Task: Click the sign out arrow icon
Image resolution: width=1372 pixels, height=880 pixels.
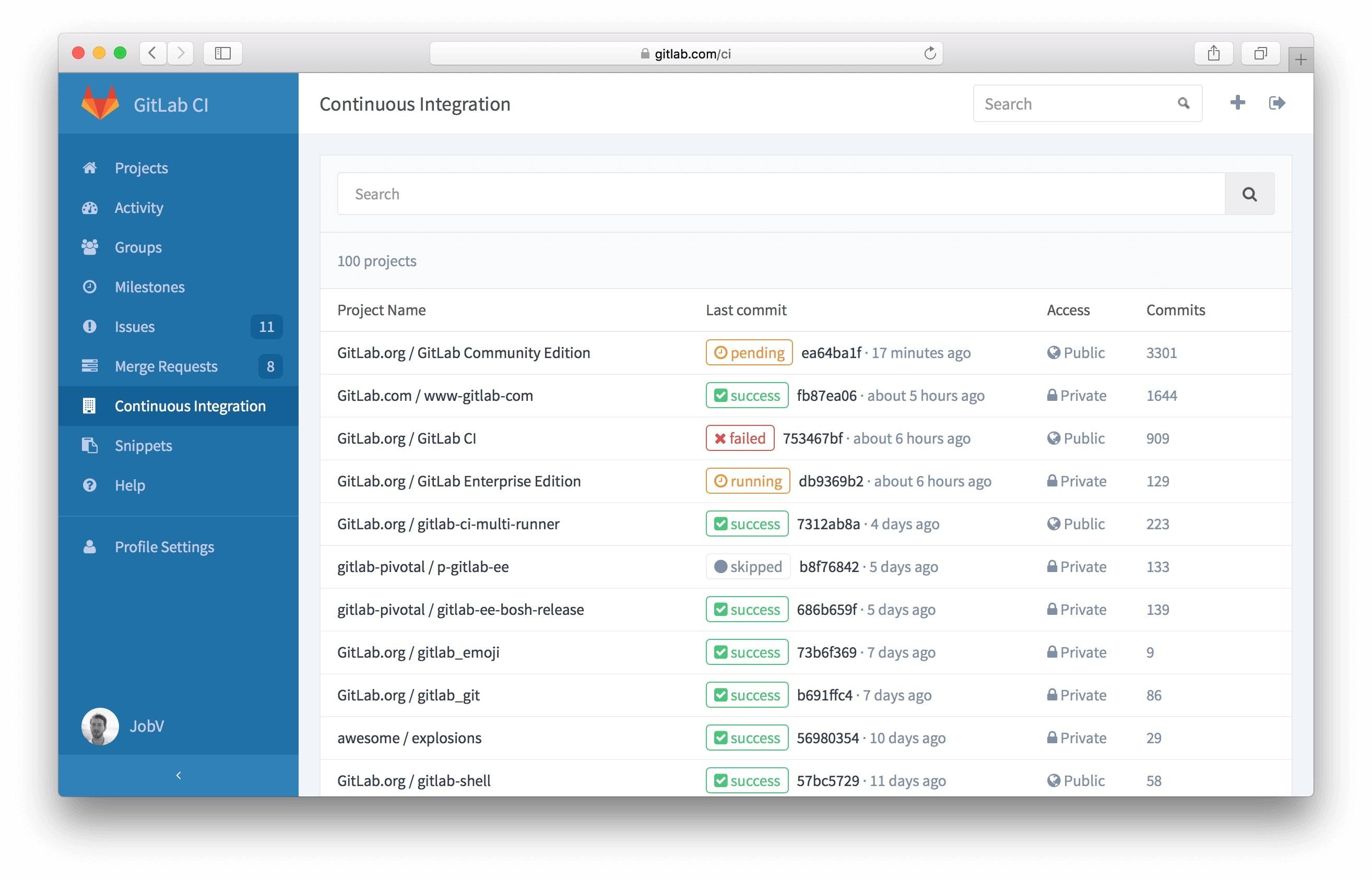Action: click(1276, 103)
